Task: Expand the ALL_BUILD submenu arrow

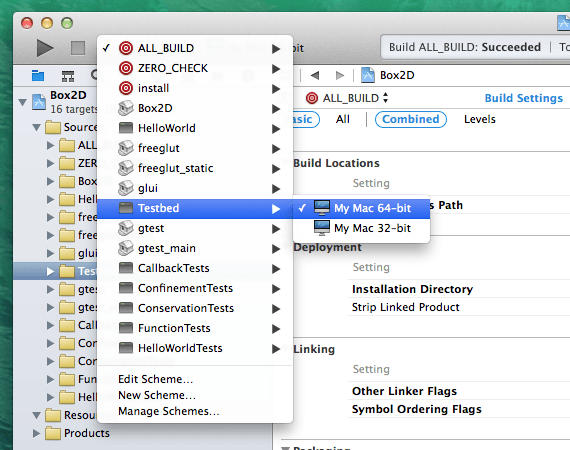Action: click(276, 48)
